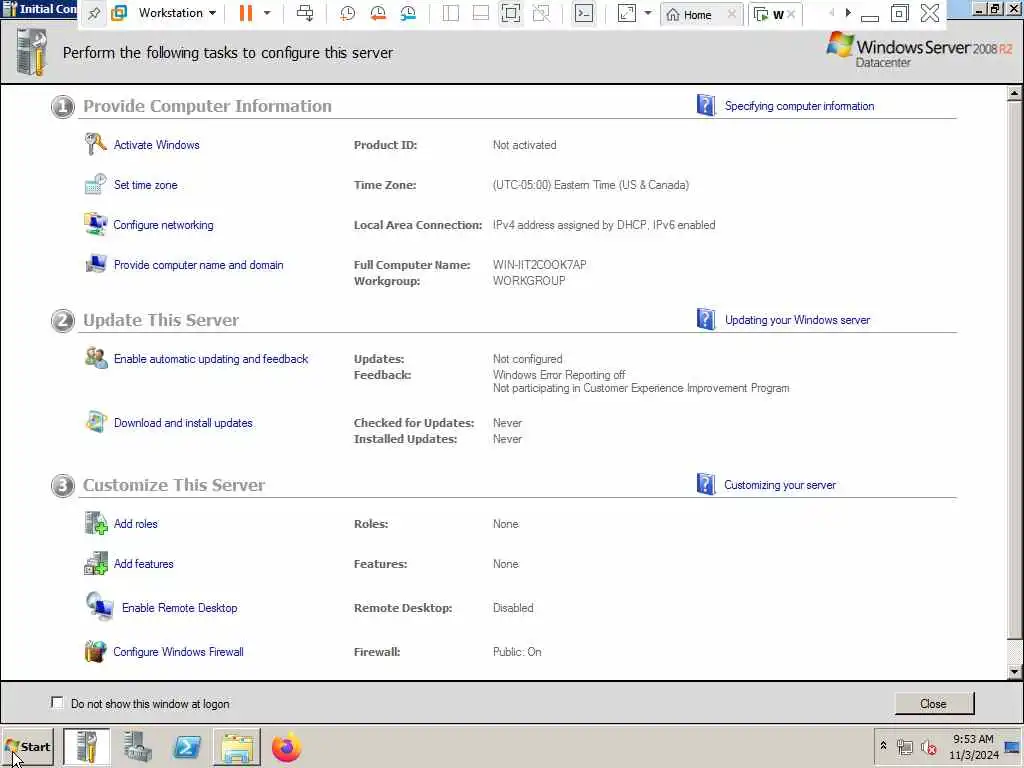The height and width of the screenshot is (768, 1024).
Task: Click the Activate Windows link
Action: coord(157,145)
